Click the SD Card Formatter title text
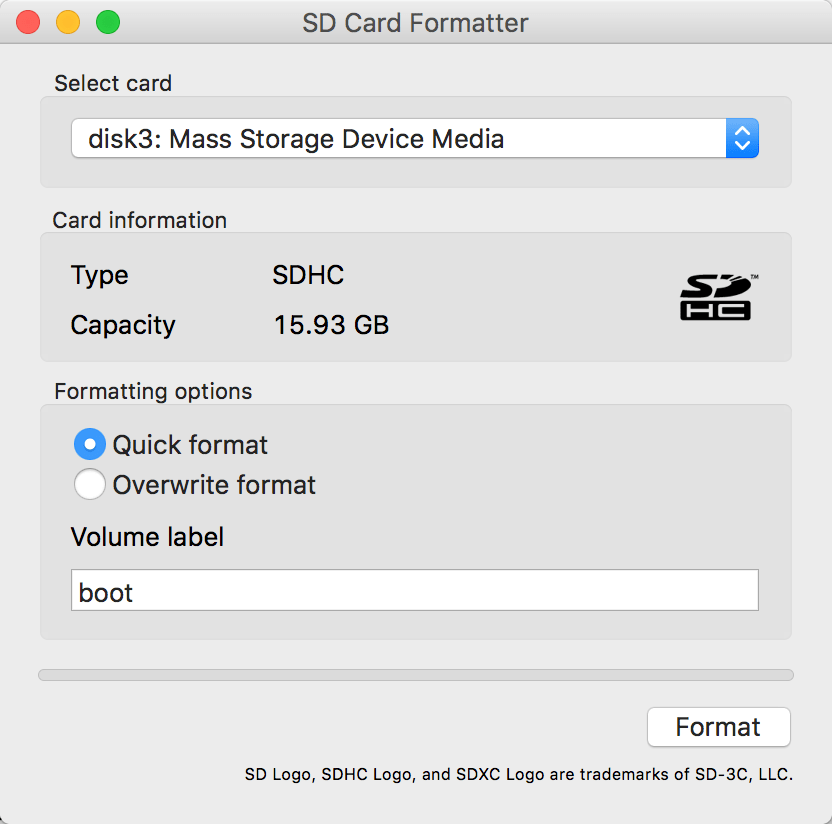Image resolution: width=832 pixels, height=824 pixels. [415, 22]
